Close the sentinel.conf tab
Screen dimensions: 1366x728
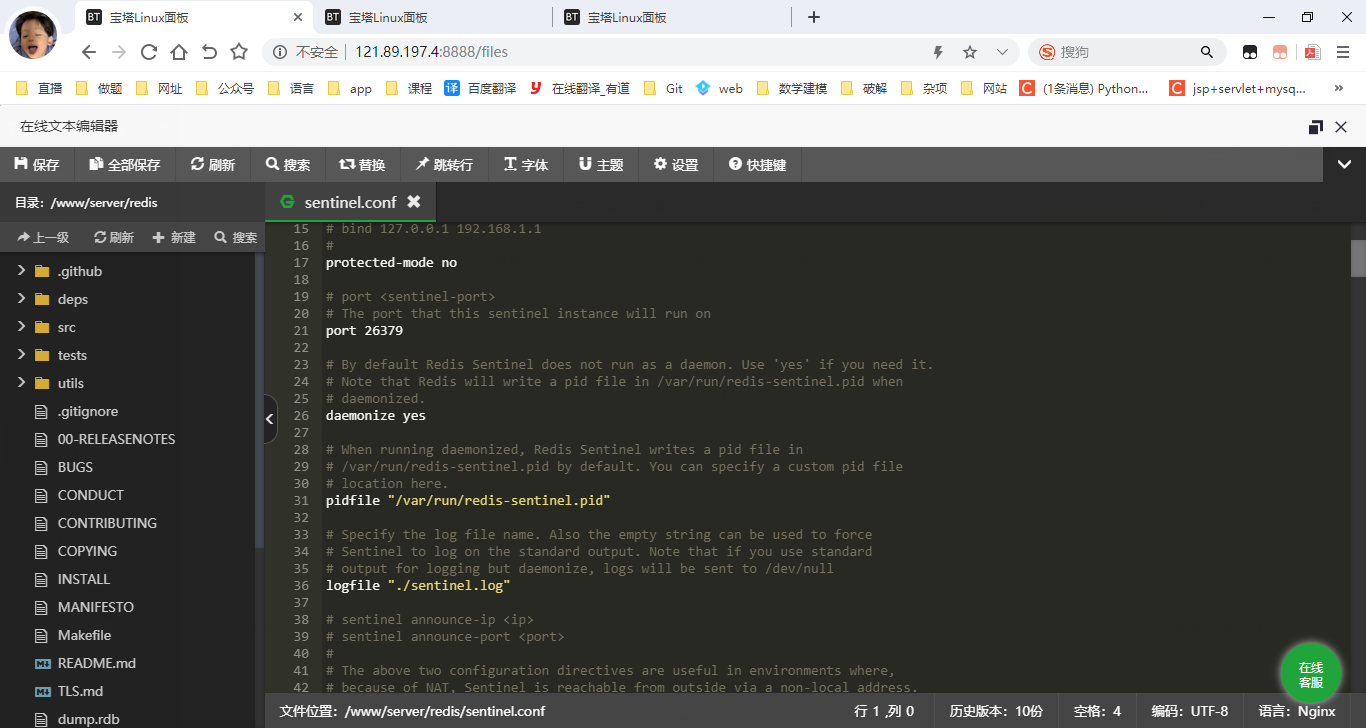tap(414, 202)
